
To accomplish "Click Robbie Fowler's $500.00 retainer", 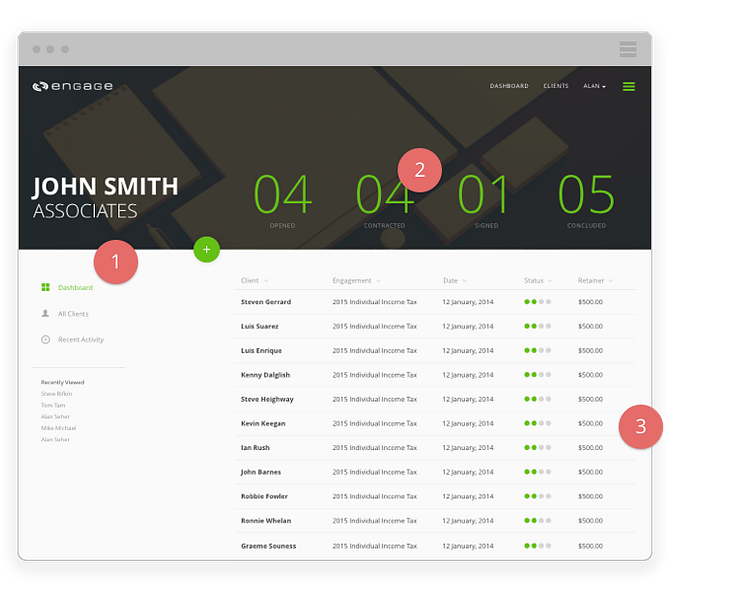I will (590, 496).
